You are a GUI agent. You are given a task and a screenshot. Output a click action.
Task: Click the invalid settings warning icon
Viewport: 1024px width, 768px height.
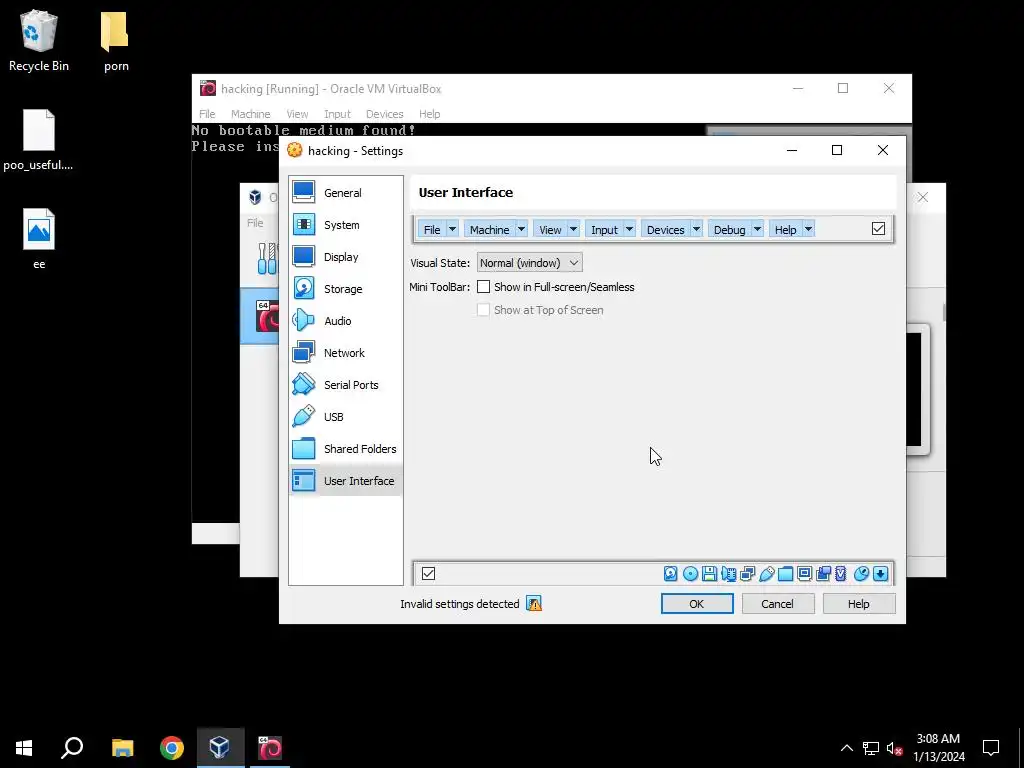(534, 603)
